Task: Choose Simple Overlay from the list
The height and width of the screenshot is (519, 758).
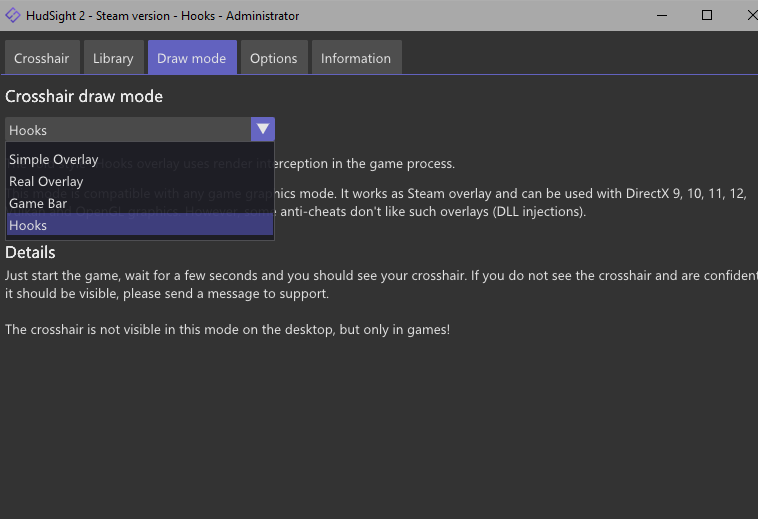Action: [140, 159]
